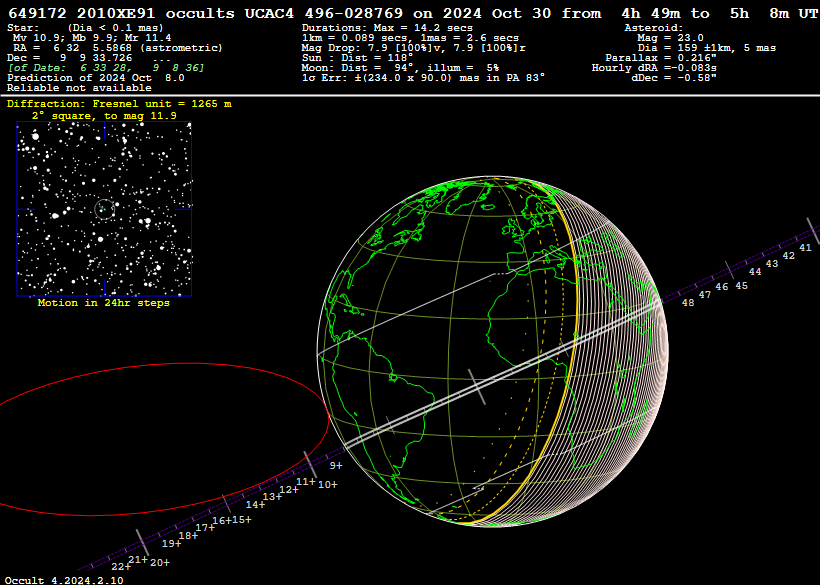Click the "Asteroid:" heading
The width and height of the screenshot is (820, 585).
[654, 28]
